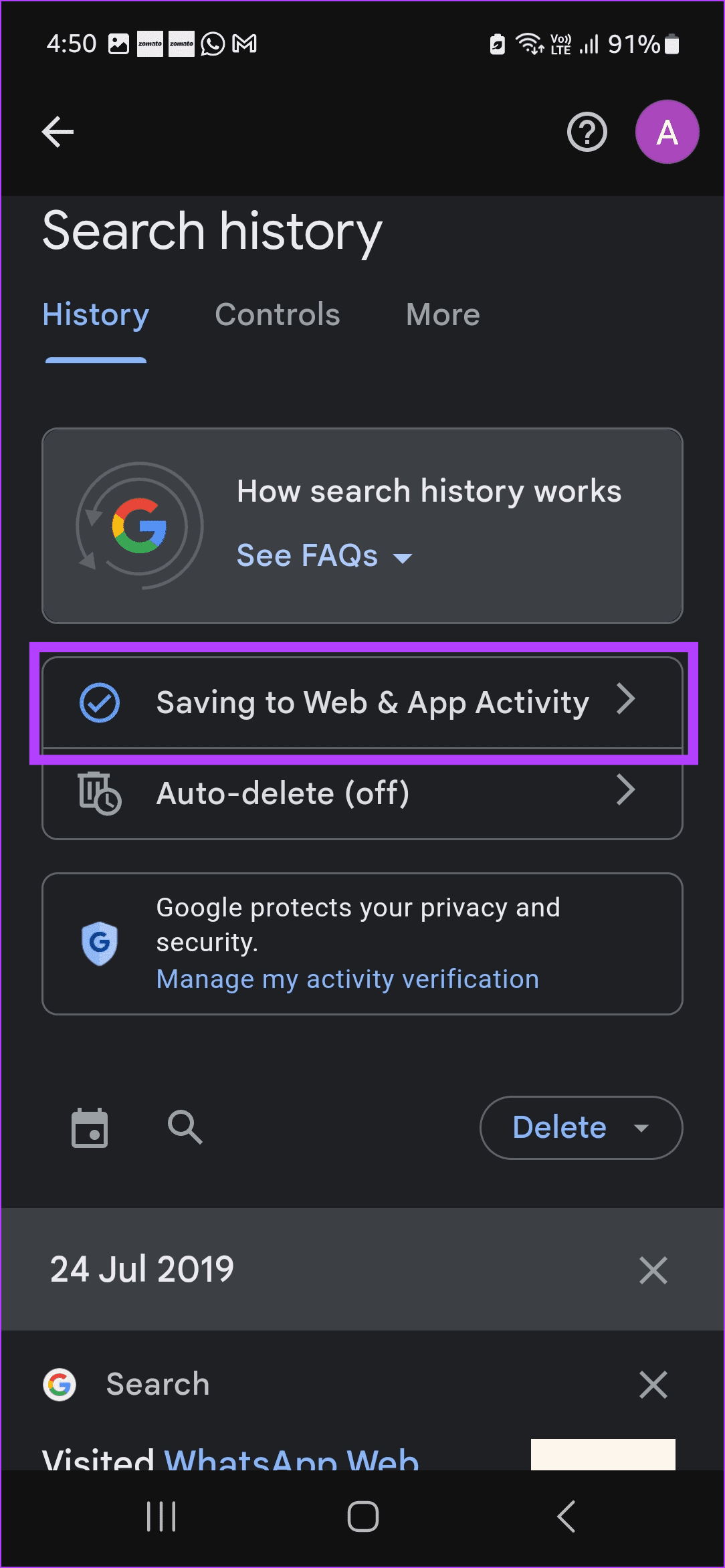This screenshot has height=1568, width=725.
Task: Dismiss the 24 Jul 2019 date group
Action: coord(653,1270)
